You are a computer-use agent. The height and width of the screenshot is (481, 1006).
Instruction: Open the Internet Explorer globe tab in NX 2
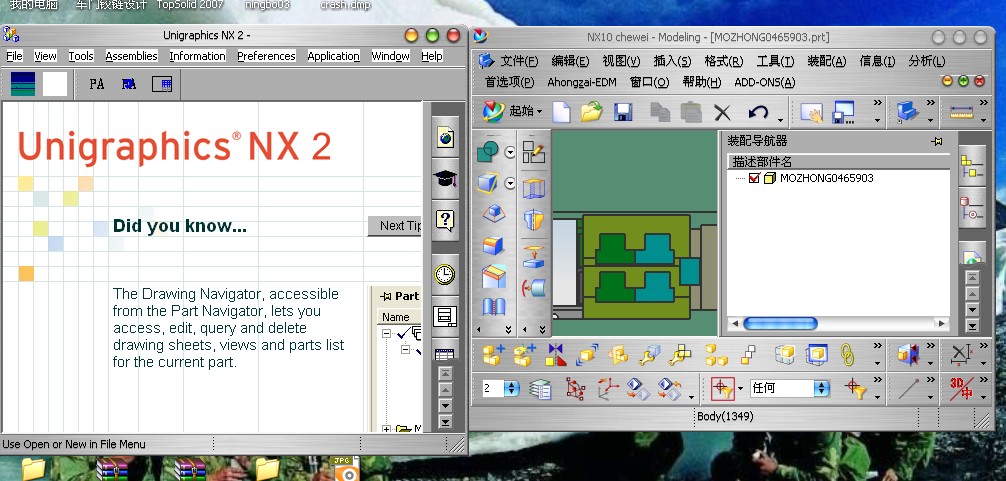click(445, 137)
